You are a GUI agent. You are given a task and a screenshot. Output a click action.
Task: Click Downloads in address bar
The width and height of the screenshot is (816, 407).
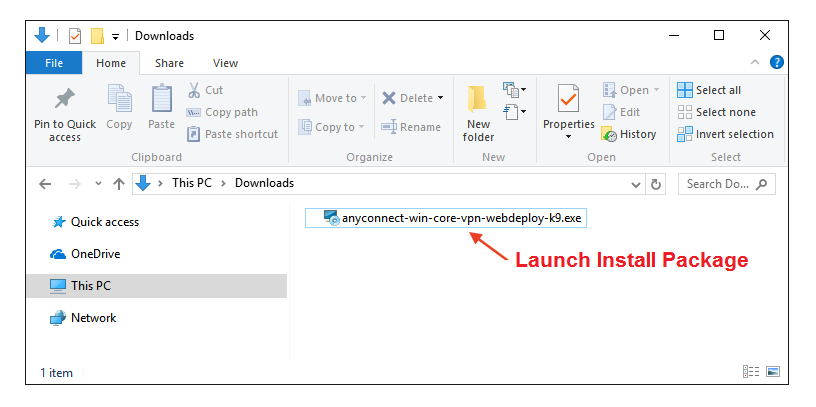click(264, 183)
